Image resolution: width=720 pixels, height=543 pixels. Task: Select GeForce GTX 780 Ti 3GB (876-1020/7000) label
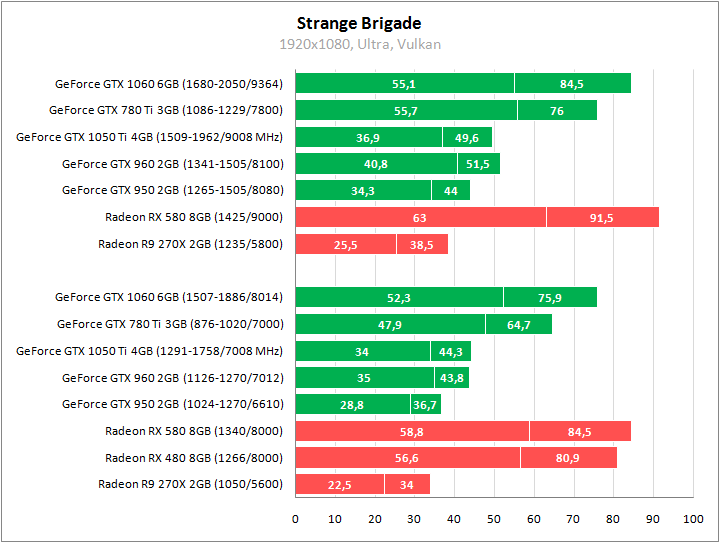tap(170, 324)
